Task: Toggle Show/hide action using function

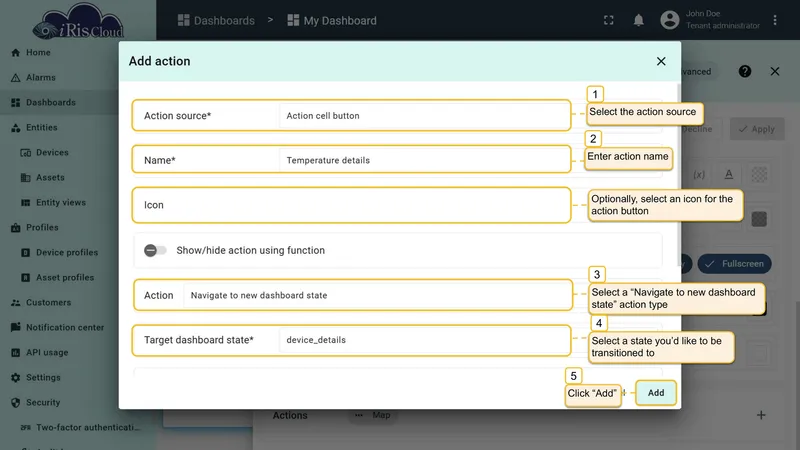Action: (x=155, y=251)
